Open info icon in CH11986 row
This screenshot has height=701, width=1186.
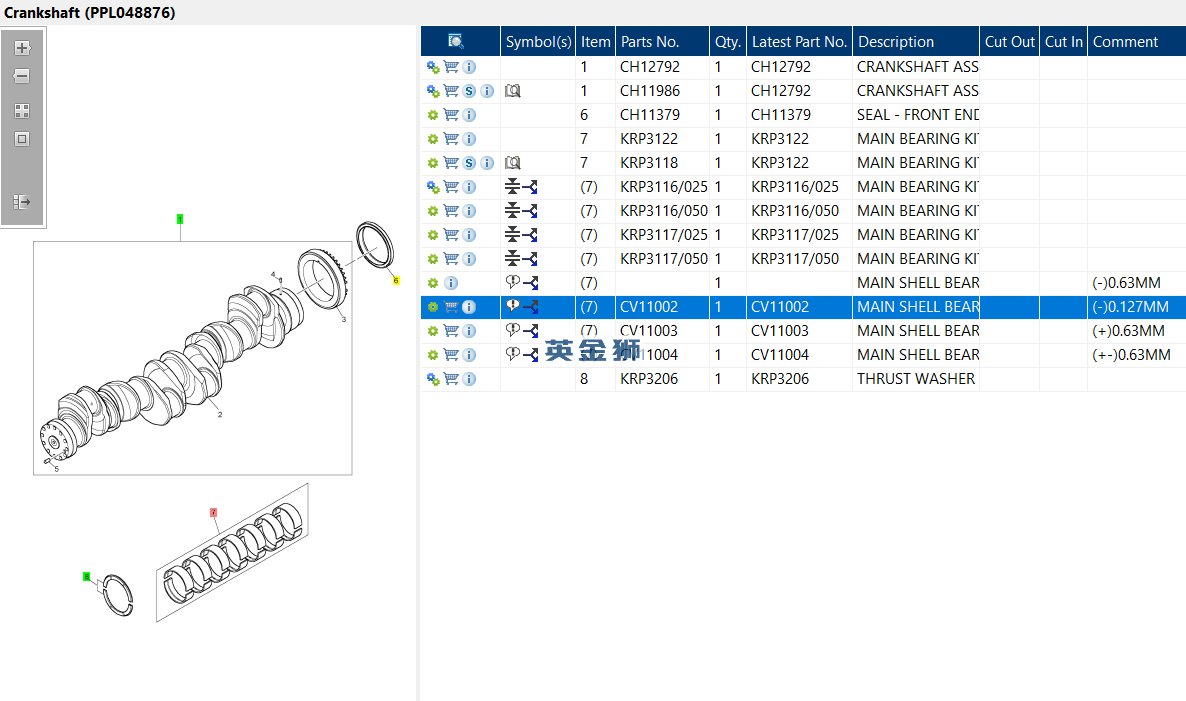(x=487, y=91)
